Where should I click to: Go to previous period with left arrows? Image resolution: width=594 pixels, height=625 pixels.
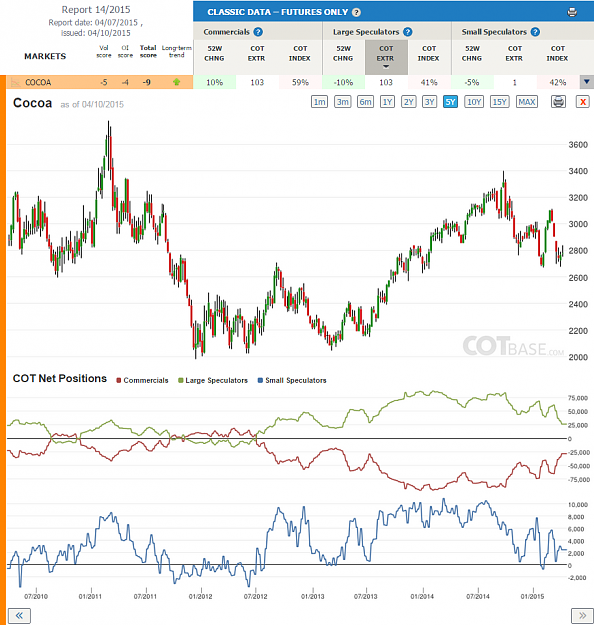(x=19, y=615)
